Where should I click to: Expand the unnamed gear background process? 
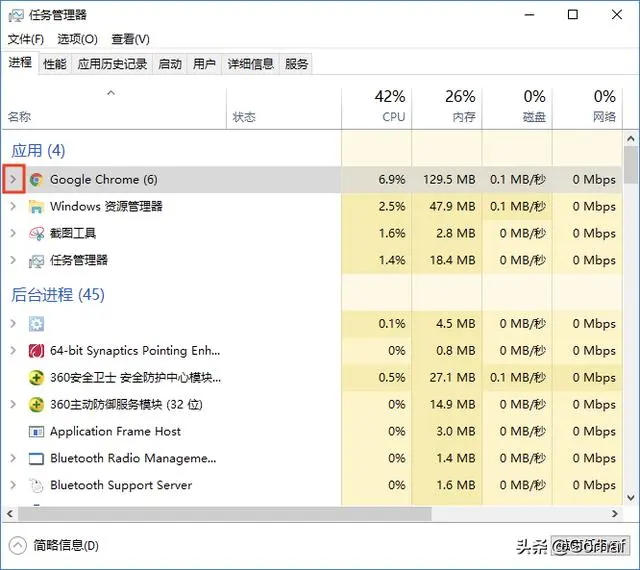pyautogui.click(x=13, y=323)
